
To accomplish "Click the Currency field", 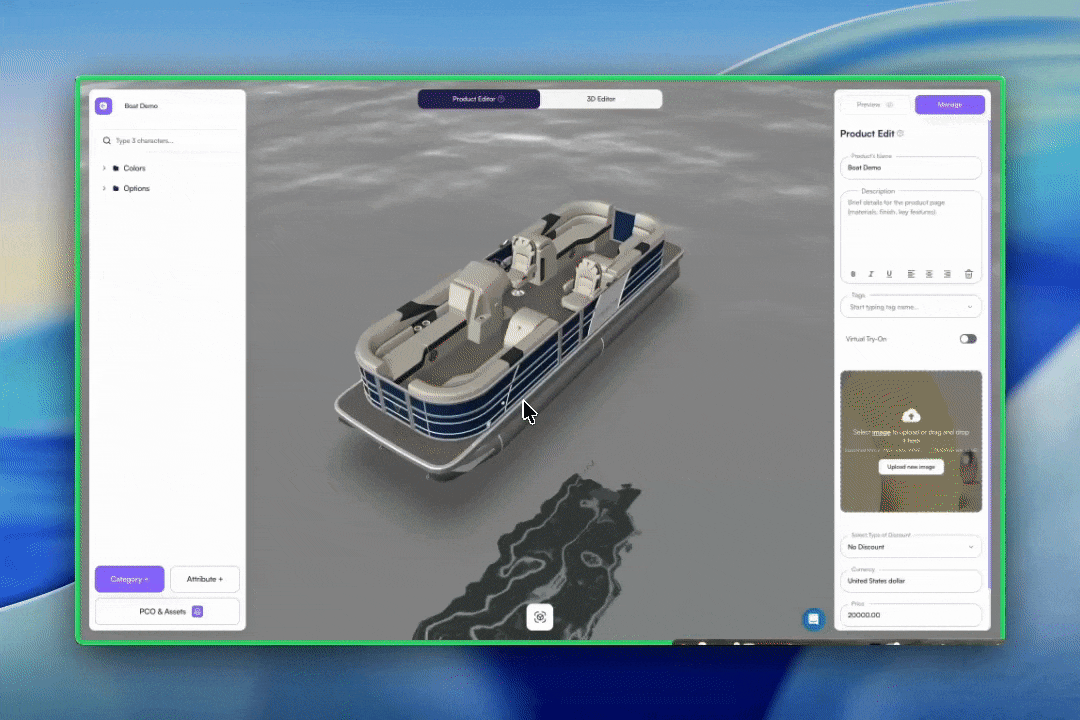I will pos(911,581).
